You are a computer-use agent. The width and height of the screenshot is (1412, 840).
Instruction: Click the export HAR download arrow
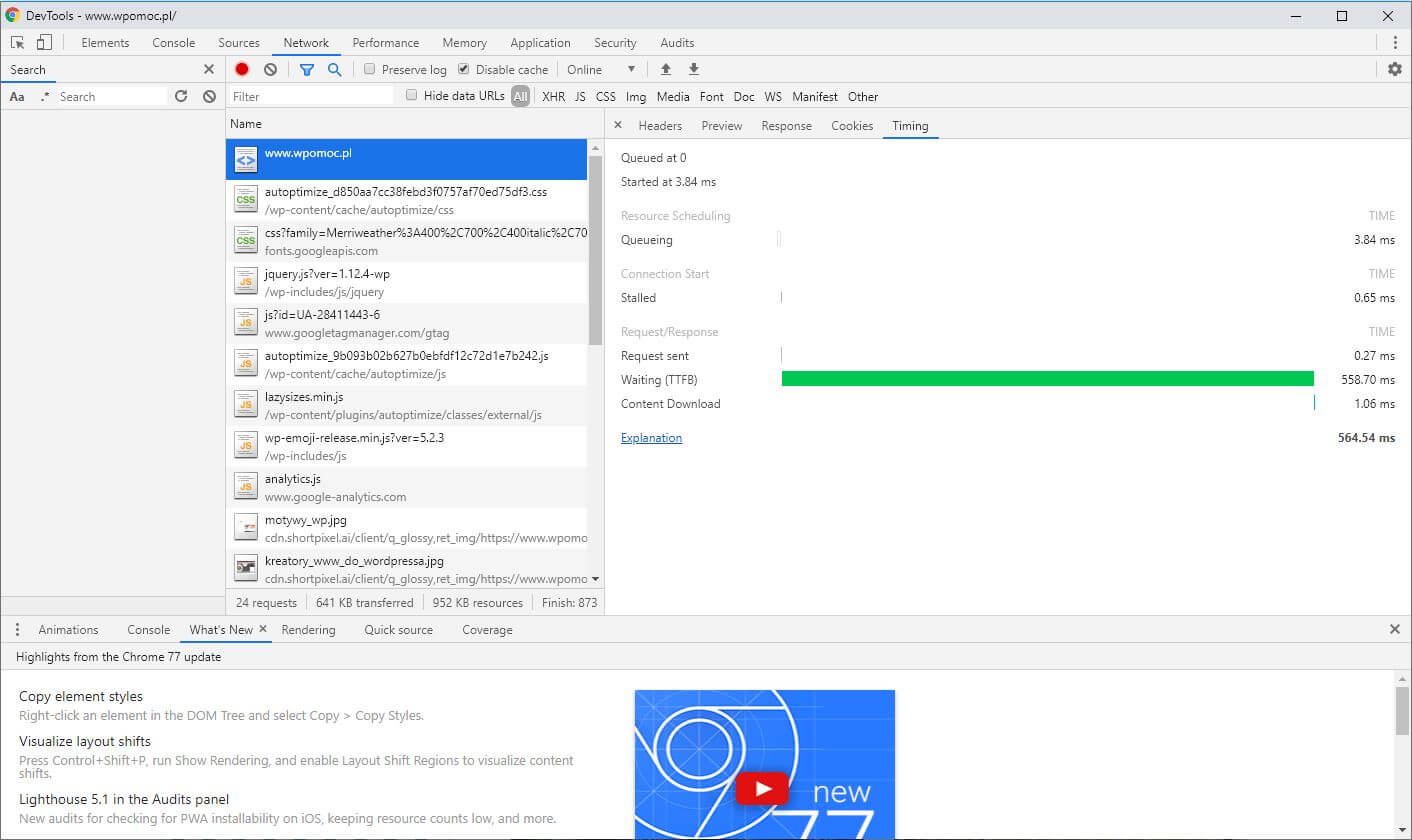[694, 69]
